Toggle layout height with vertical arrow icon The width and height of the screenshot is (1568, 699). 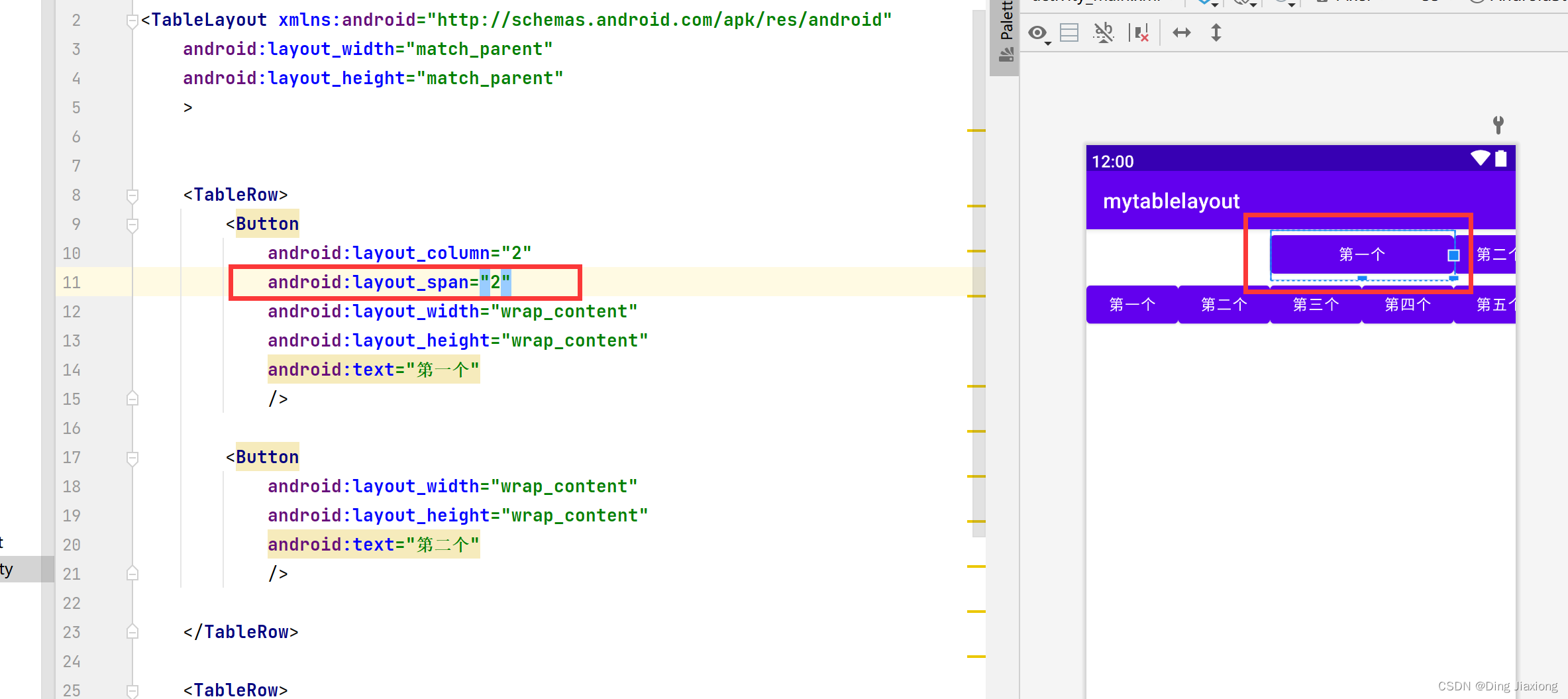click(x=1216, y=32)
